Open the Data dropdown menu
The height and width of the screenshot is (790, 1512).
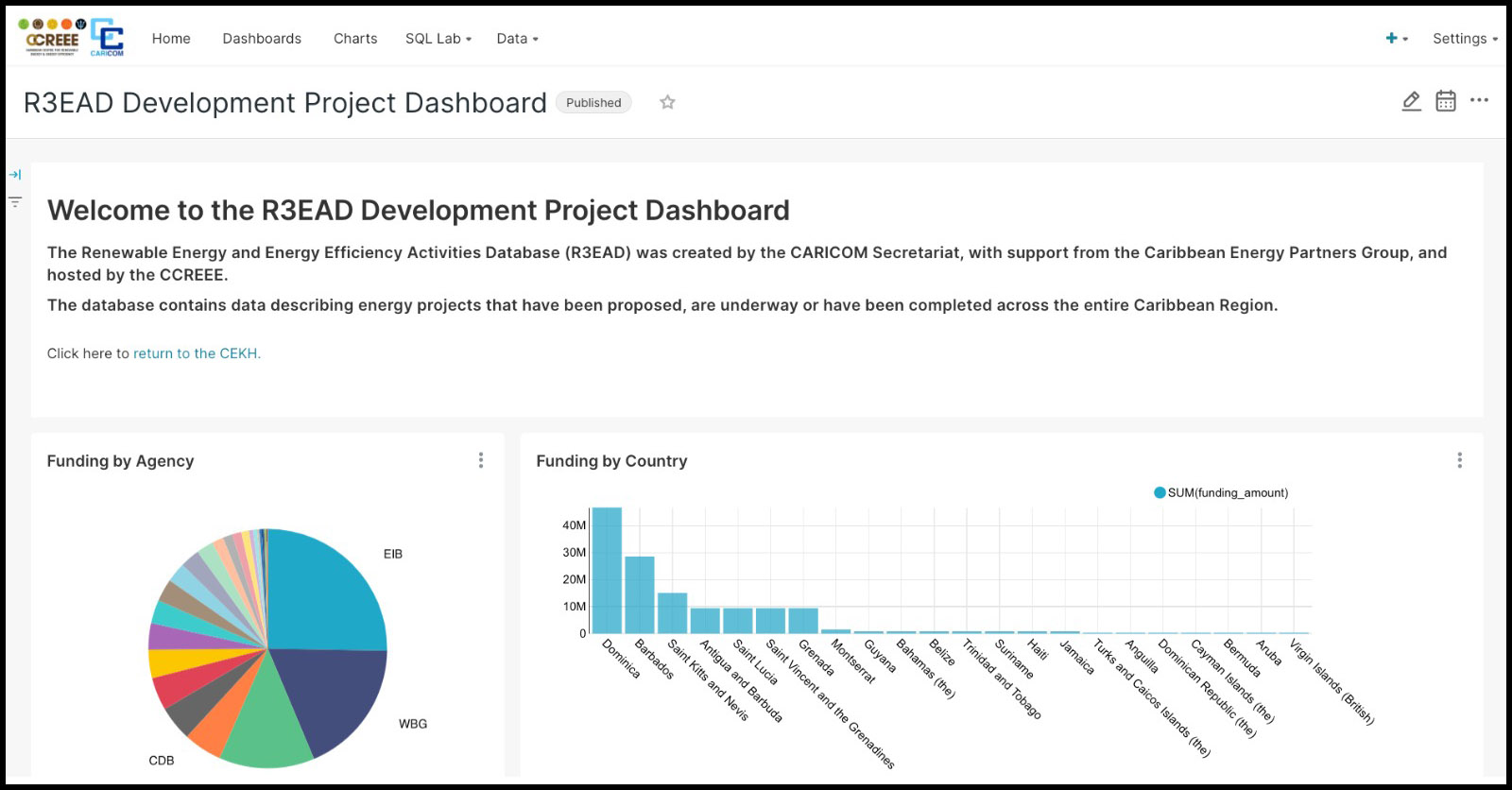(517, 39)
